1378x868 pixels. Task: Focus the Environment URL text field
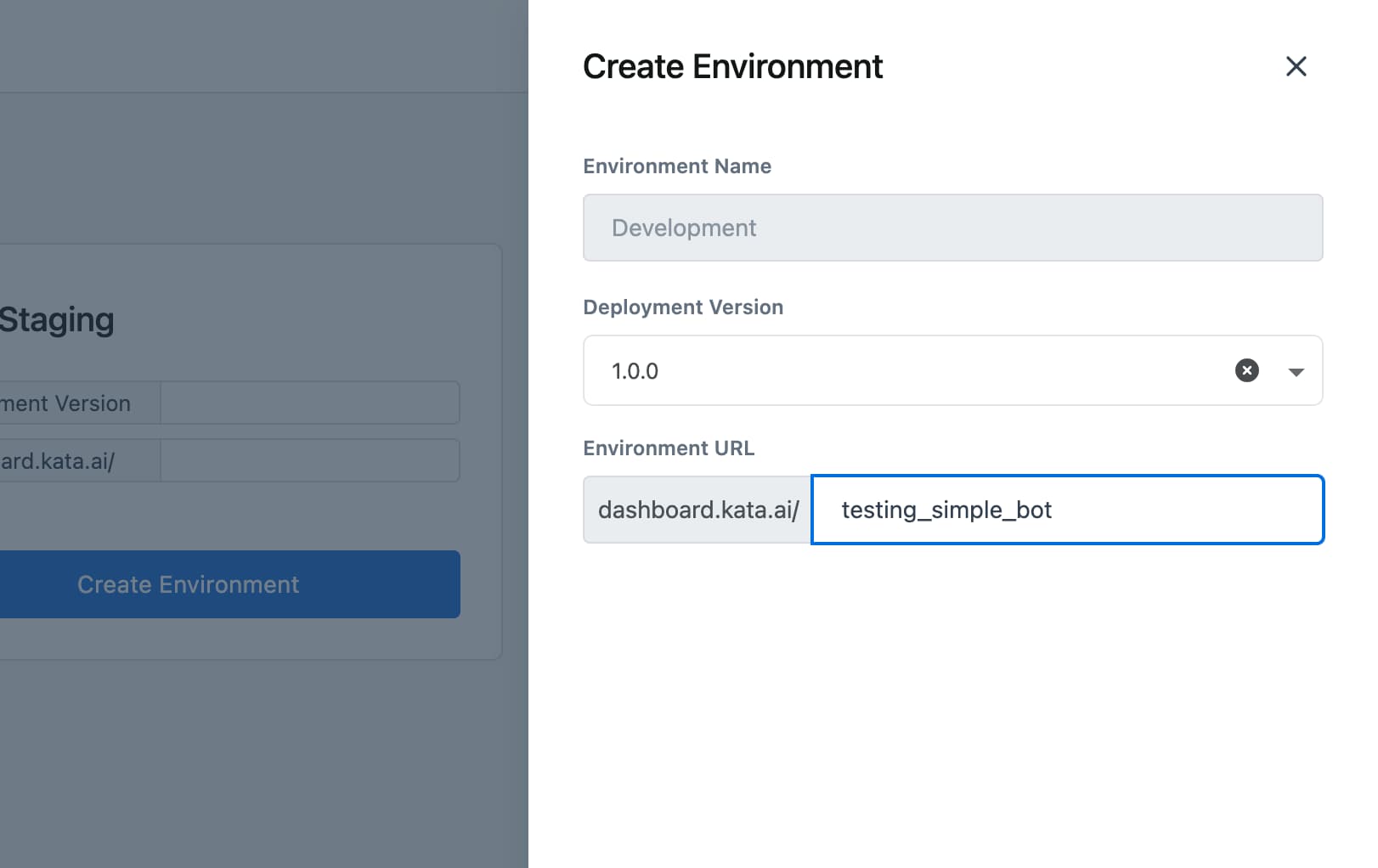[1067, 510]
